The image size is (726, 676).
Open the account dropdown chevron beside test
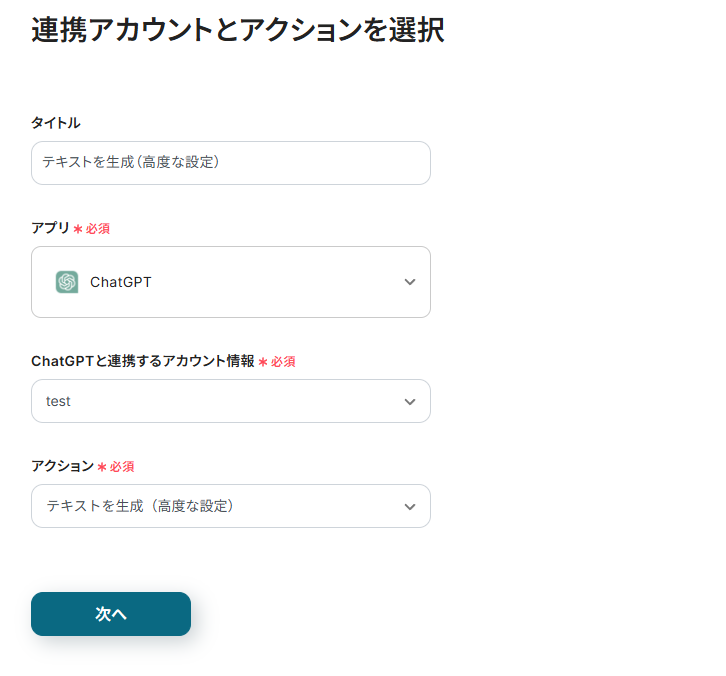pos(409,401)
